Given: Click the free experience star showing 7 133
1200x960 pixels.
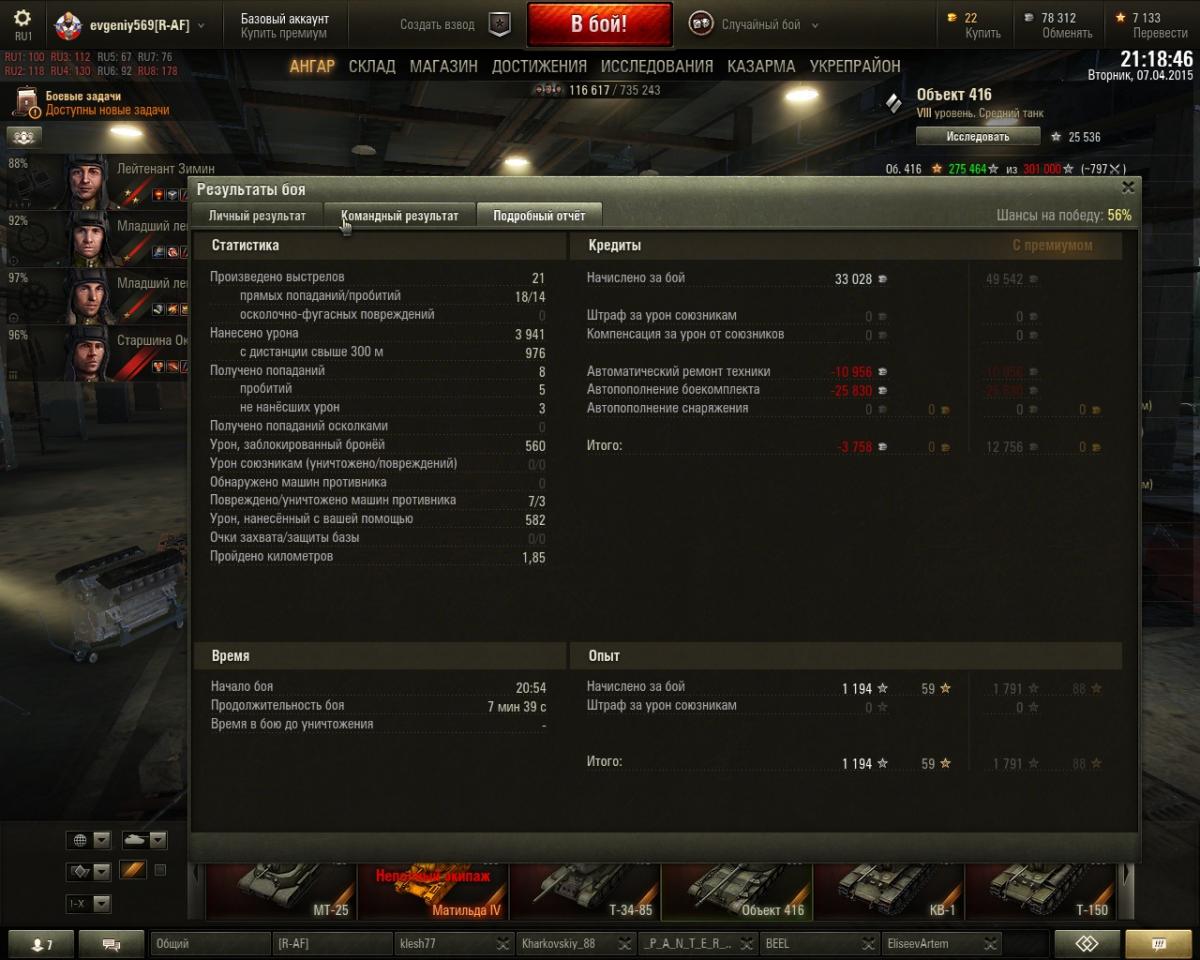Looking at the screenshot, I should pyautogui.click(x=1121, y=18).
